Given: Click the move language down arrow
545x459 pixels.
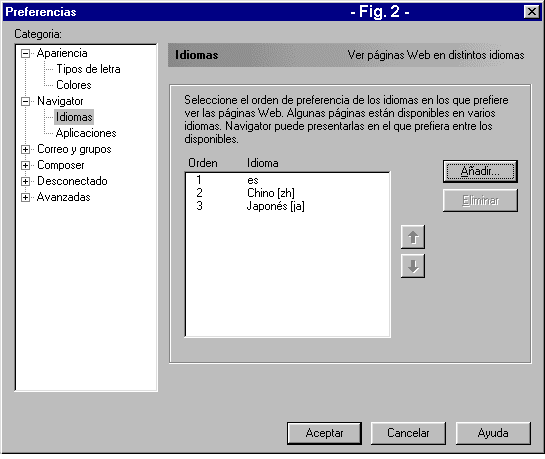Looking at the screenshot, I should (413, 266).
